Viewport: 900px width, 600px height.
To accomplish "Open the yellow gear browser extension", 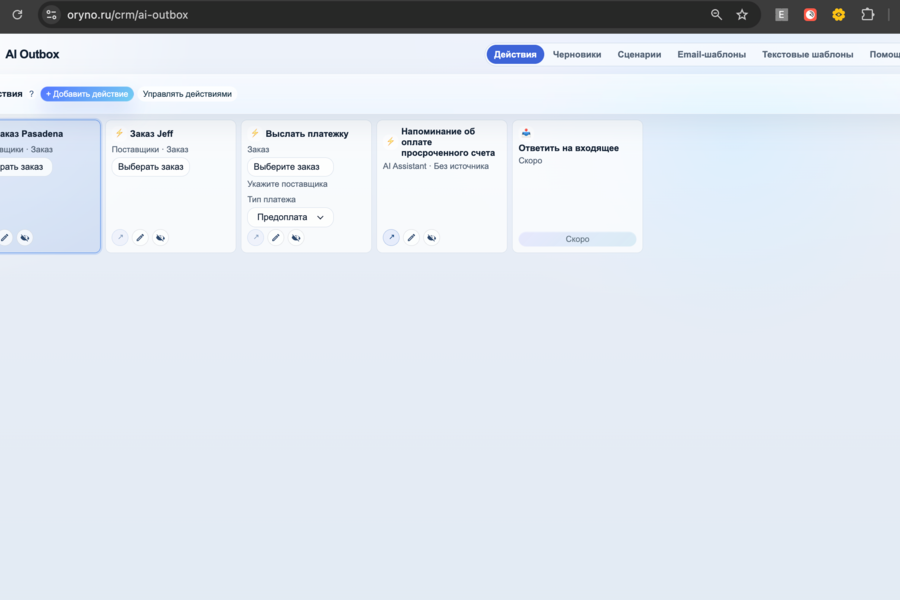I will coord(839,14).
